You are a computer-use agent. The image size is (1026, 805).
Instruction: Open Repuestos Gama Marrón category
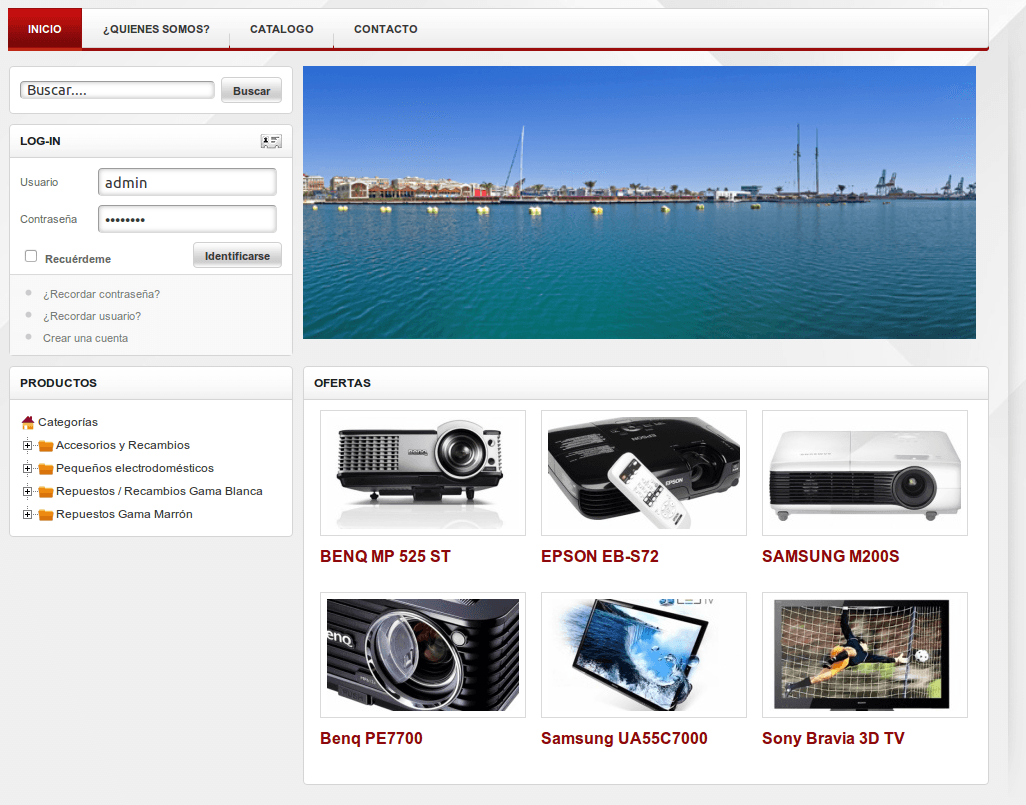[124, 514]
